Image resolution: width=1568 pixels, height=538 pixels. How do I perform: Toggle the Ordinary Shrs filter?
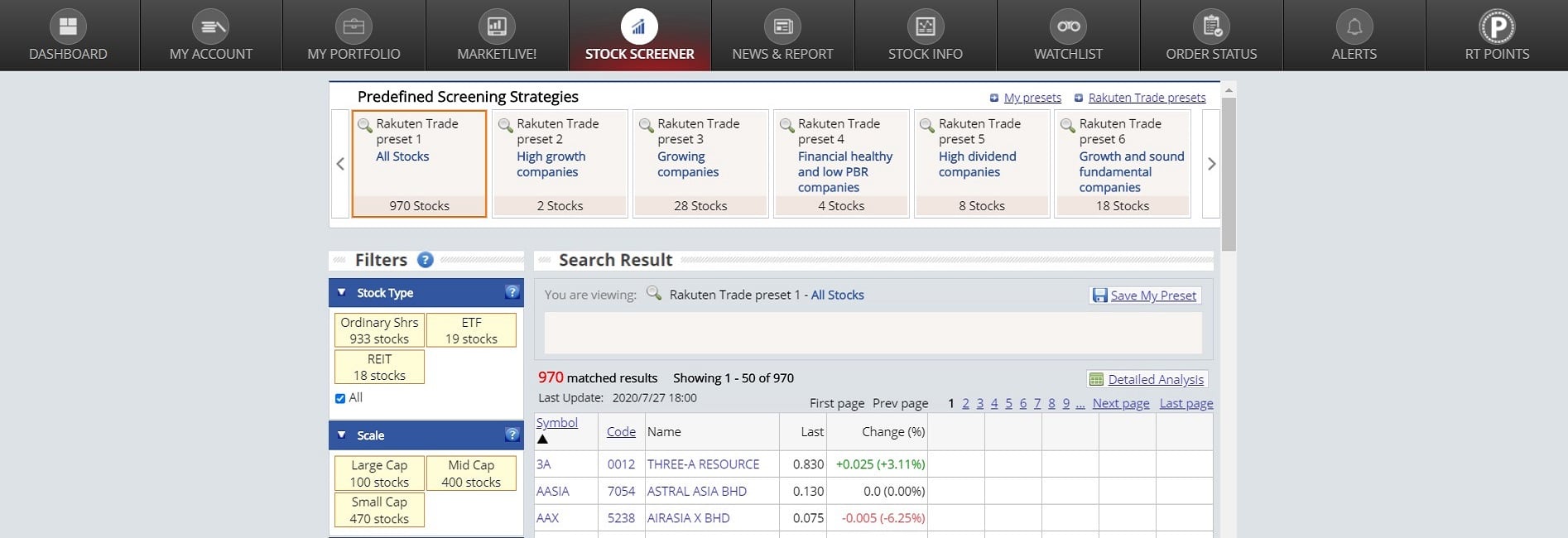coord(379,330)
